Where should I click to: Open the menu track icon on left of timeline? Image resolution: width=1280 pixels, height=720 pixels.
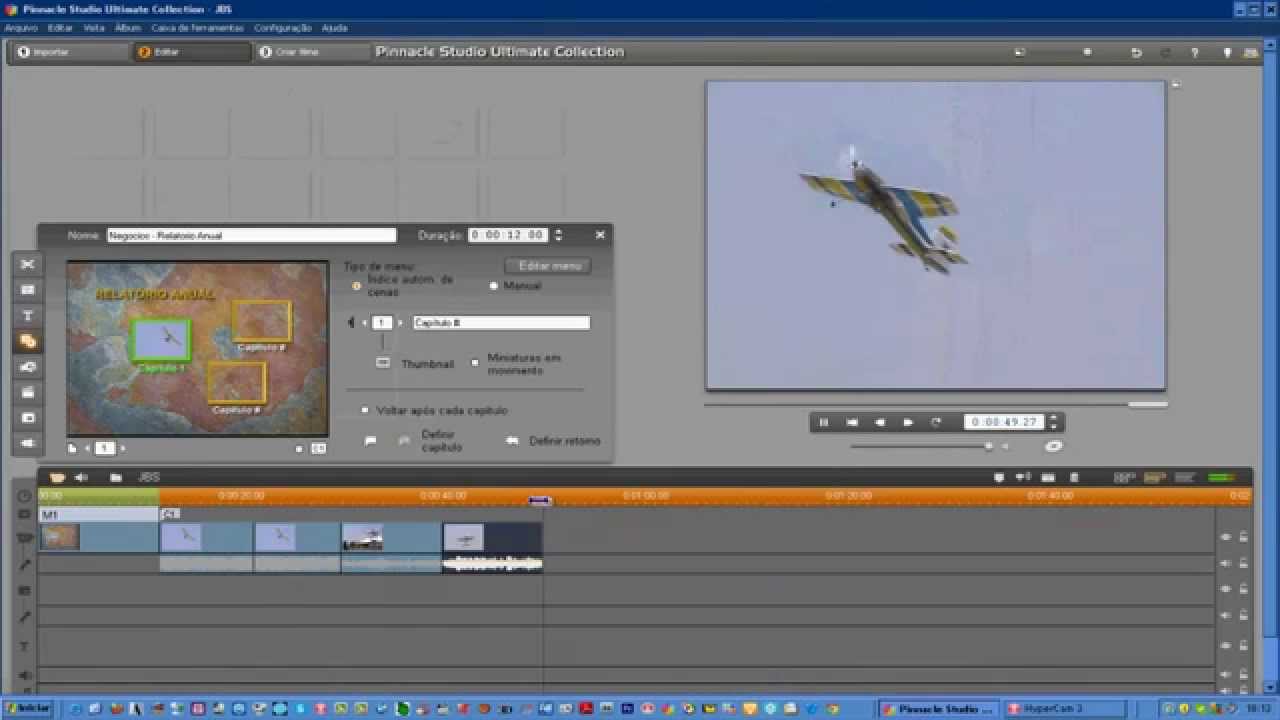[x=25, y=514]
